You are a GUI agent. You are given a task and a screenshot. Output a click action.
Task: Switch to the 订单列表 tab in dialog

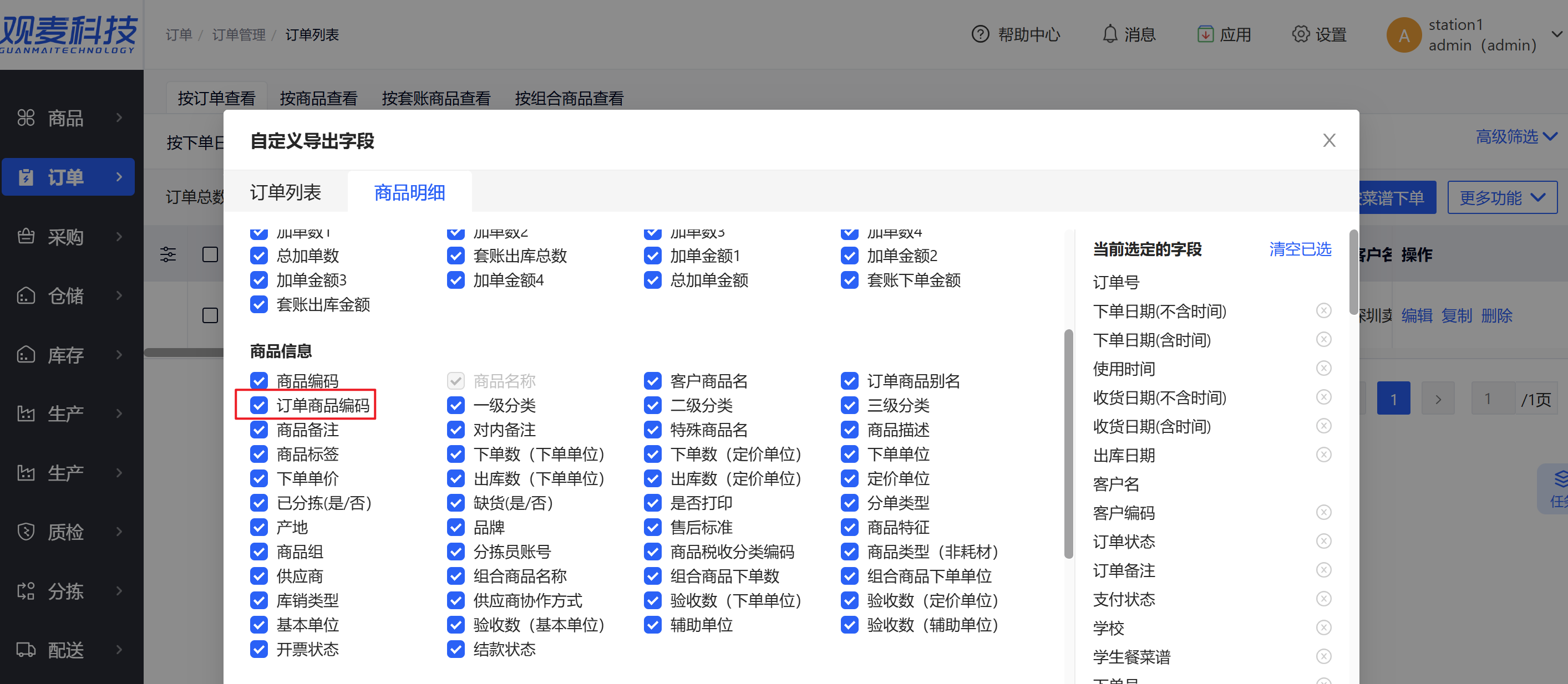click(x=286, y=192)
